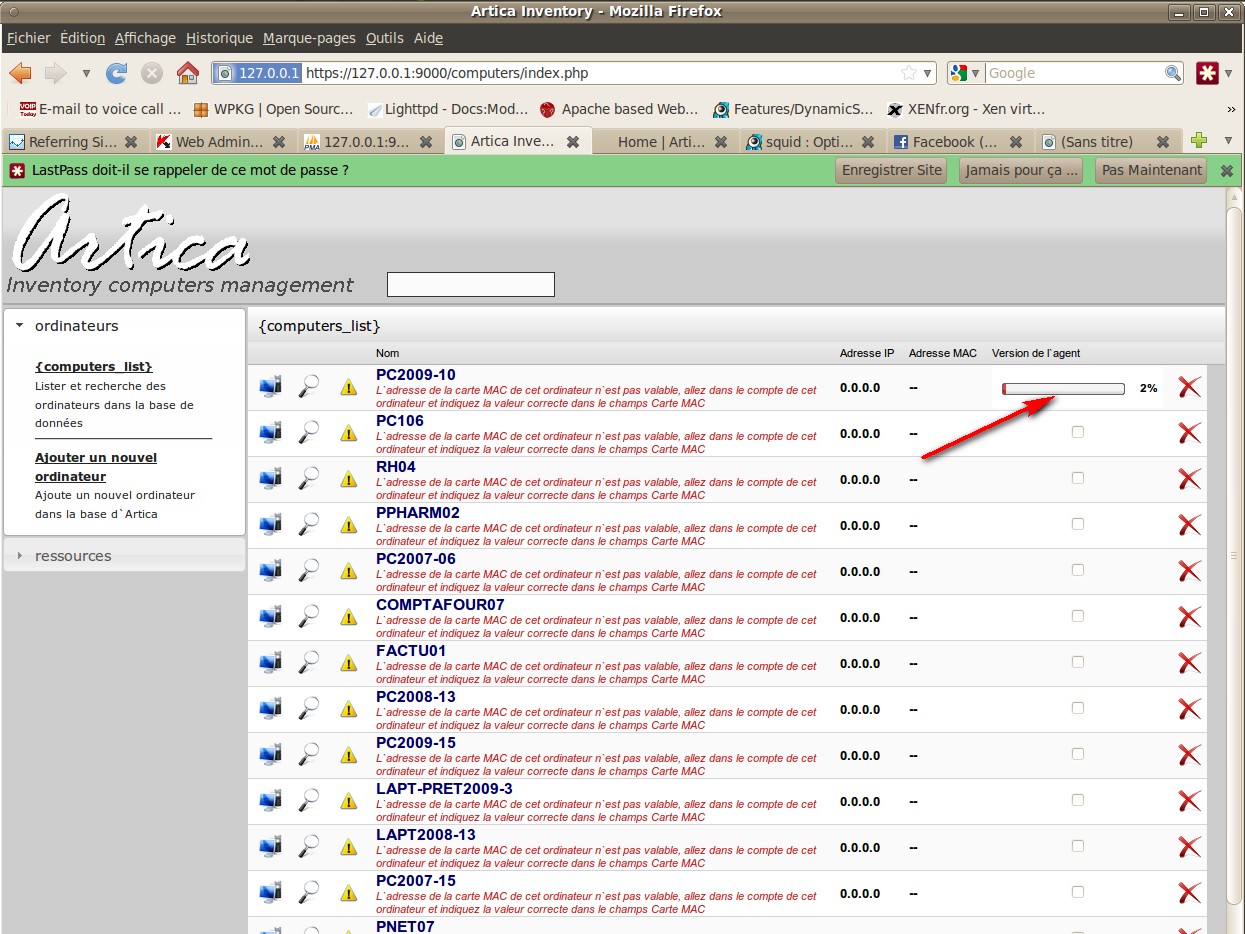Bookmark this page with the star icon
The width and height of the screenshot is (1245, 934).
tap(908, 73)
